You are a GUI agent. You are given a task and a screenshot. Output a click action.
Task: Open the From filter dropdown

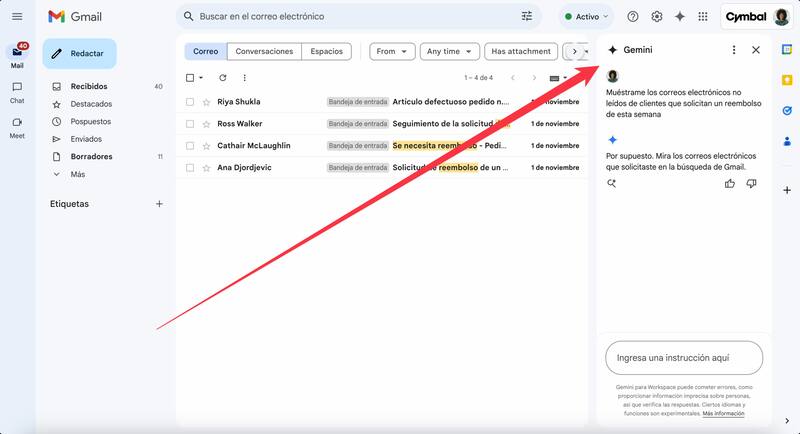coord(391,51)
